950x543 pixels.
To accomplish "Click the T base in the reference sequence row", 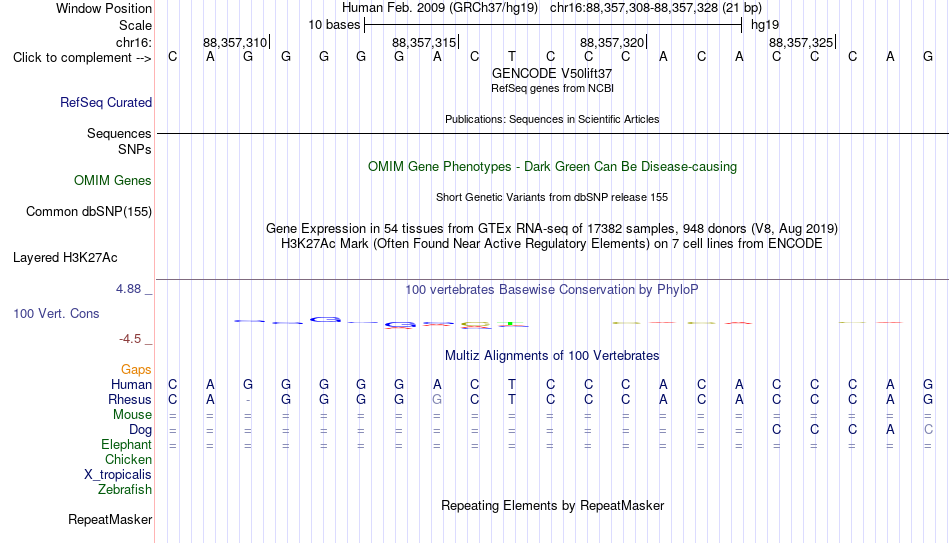I will click(512, 57).
